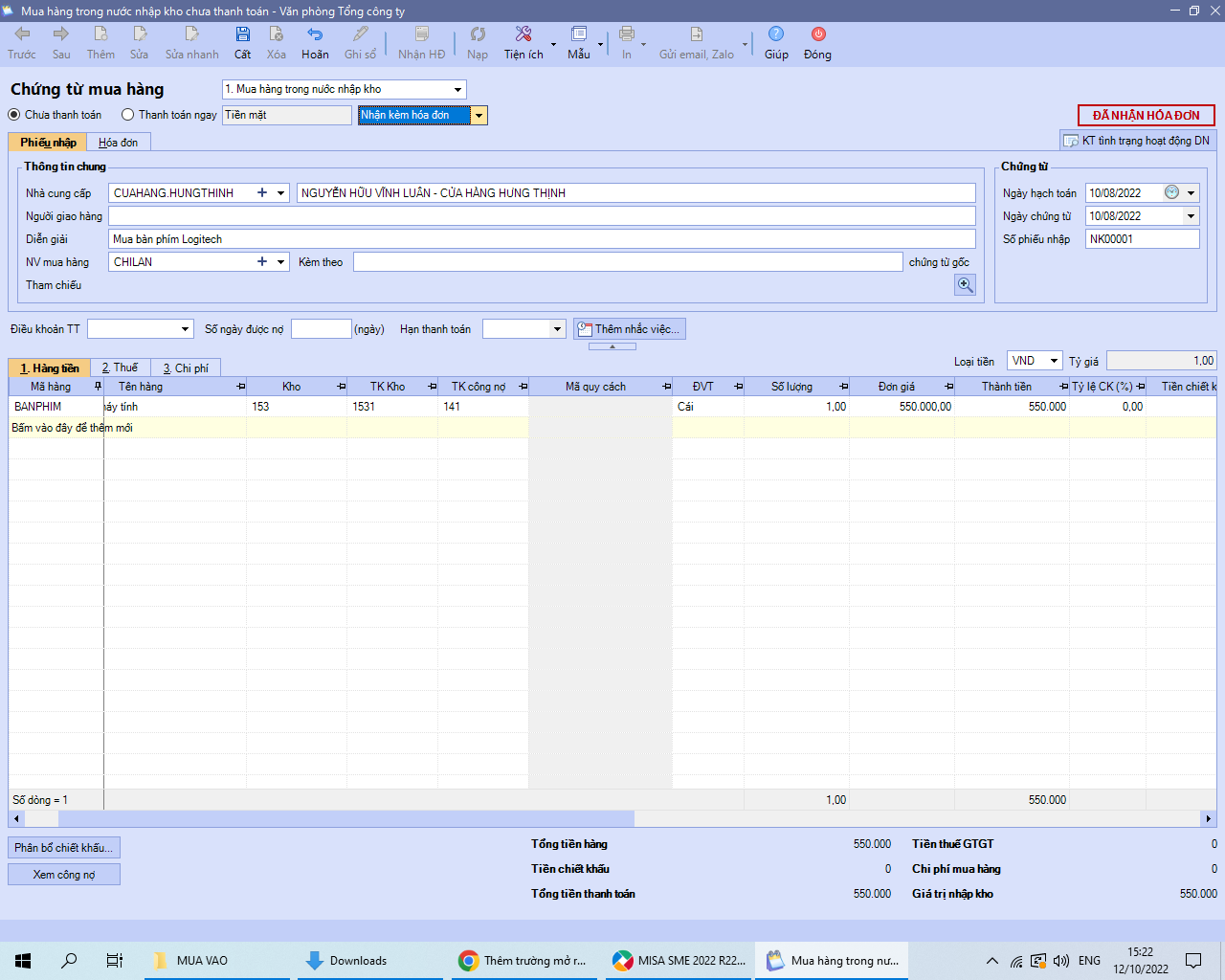
Task: Save the voucher with Cất
Action: (243, 43)
